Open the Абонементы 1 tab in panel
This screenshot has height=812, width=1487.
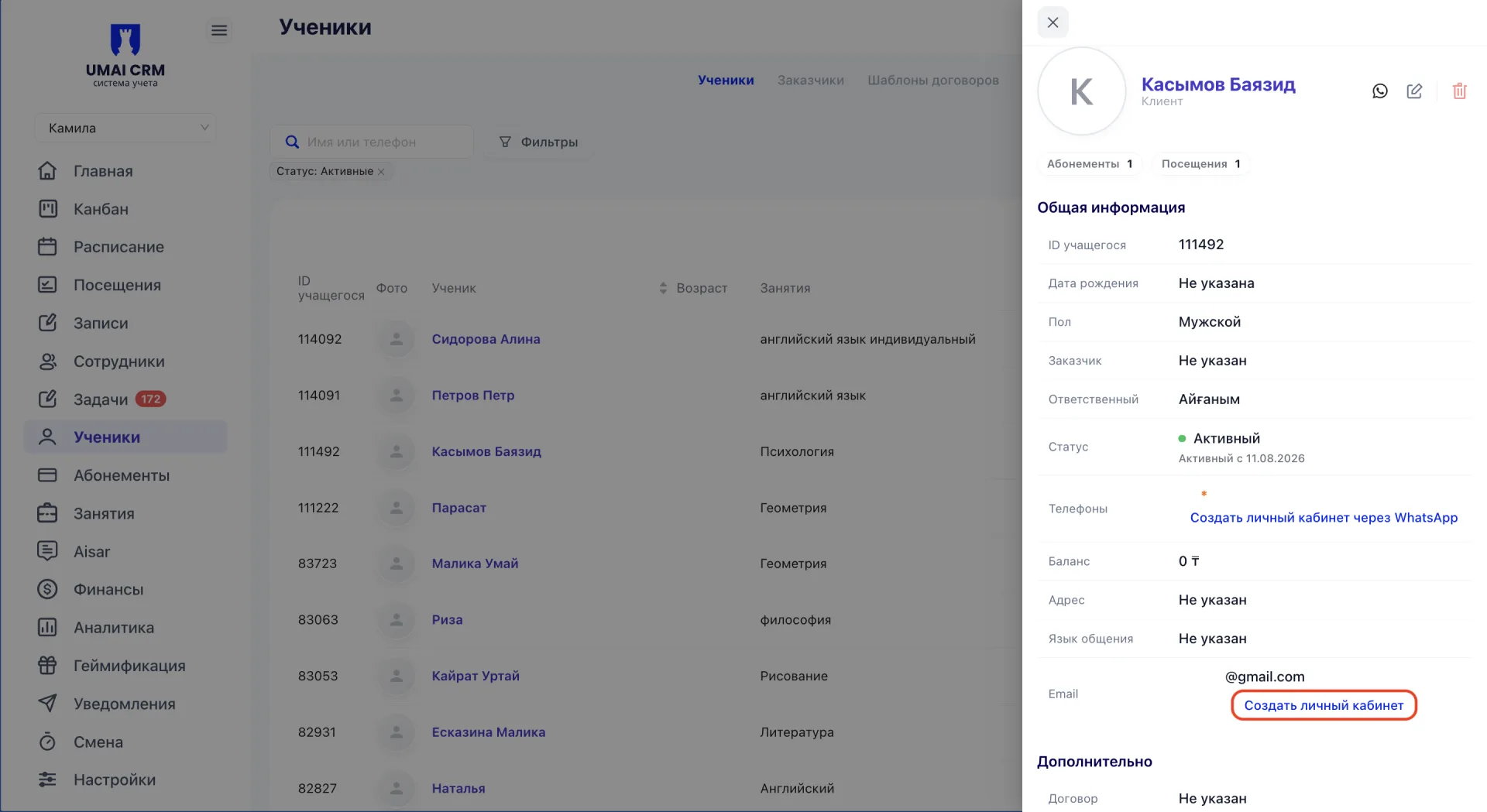(1090, 163)
